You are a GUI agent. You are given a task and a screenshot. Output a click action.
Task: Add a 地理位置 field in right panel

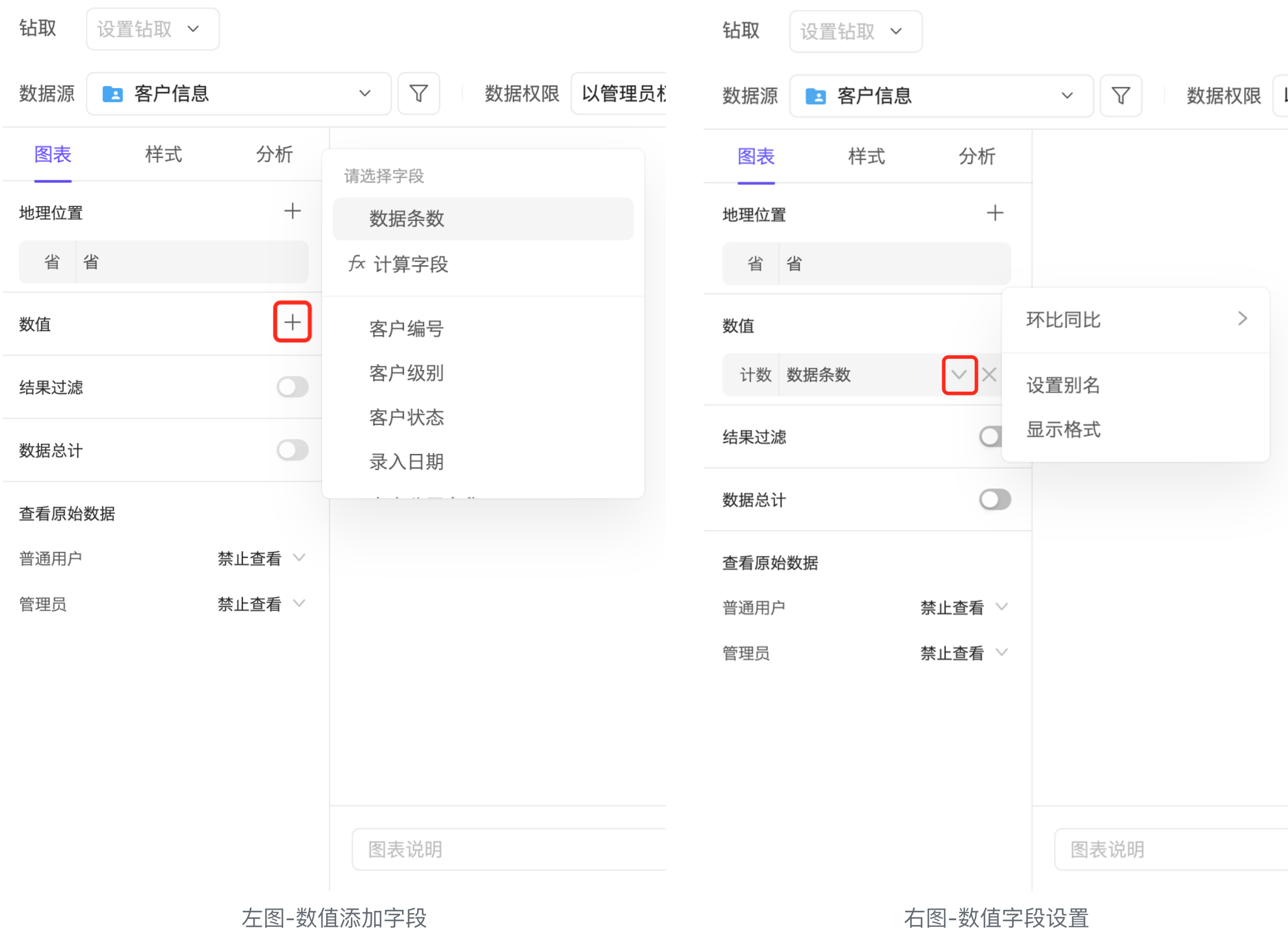pyautogui.click(x=995, y=213)
